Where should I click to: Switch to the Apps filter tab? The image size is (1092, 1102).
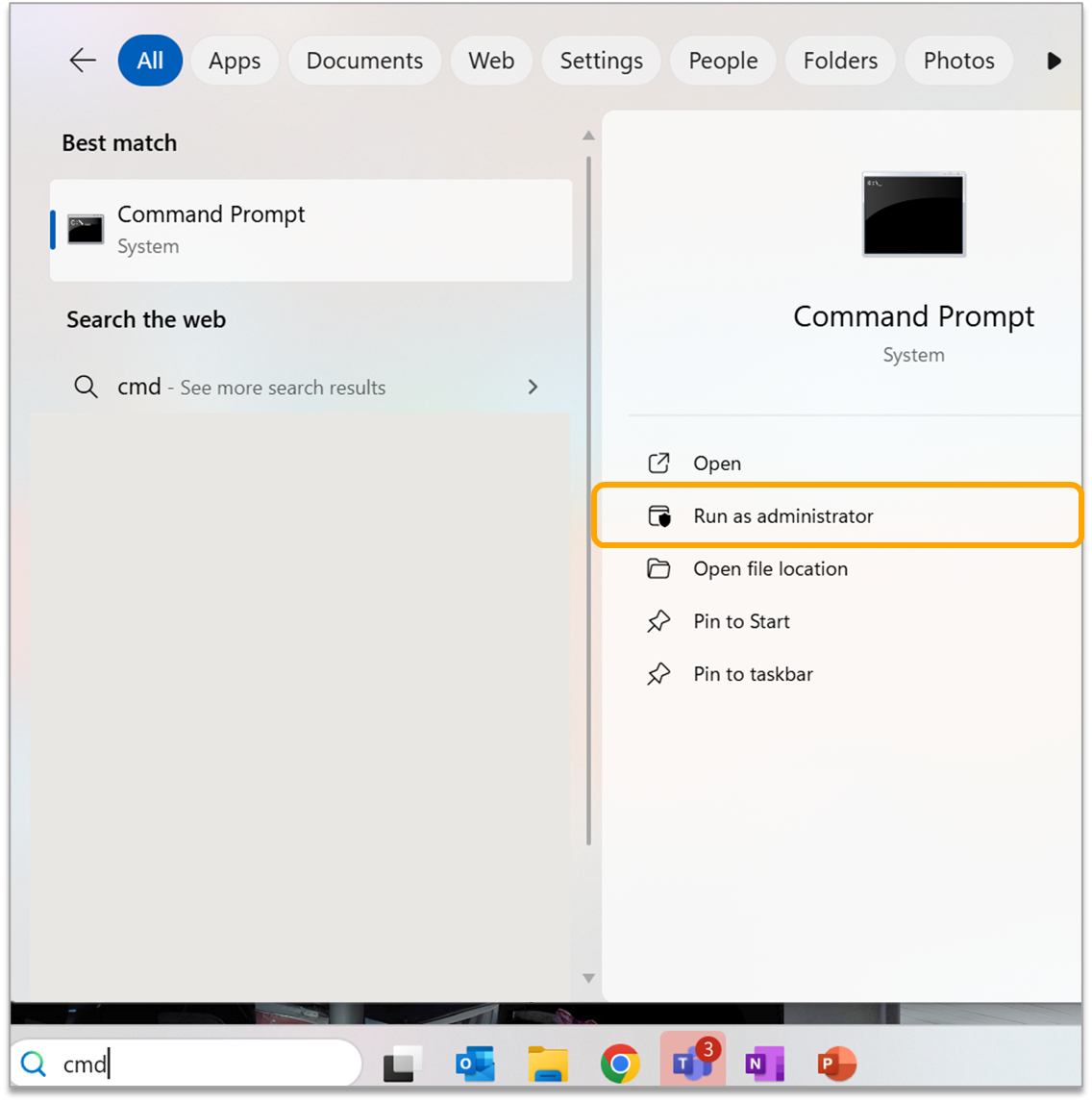click(x=235, y=61)
